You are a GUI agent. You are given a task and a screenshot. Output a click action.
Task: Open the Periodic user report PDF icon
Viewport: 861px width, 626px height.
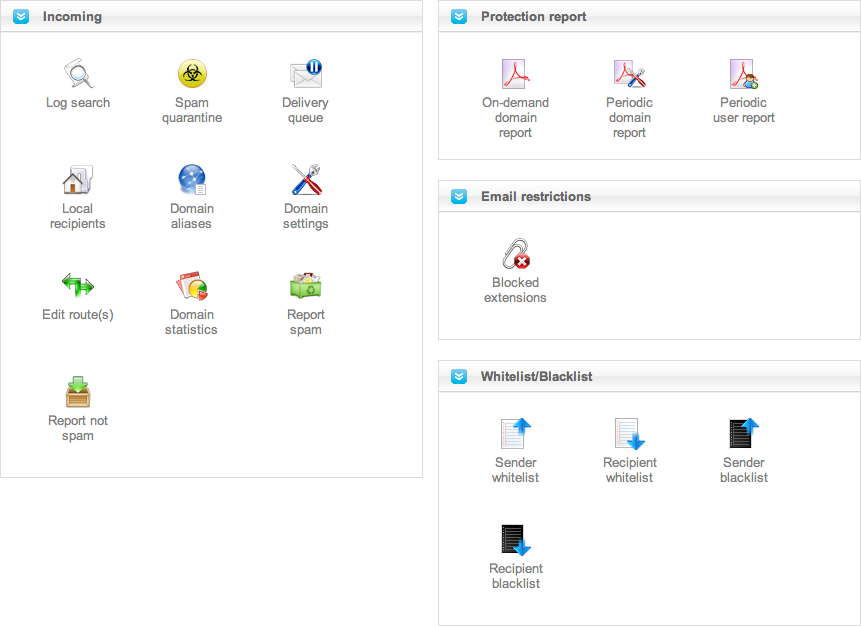[744, 74]
